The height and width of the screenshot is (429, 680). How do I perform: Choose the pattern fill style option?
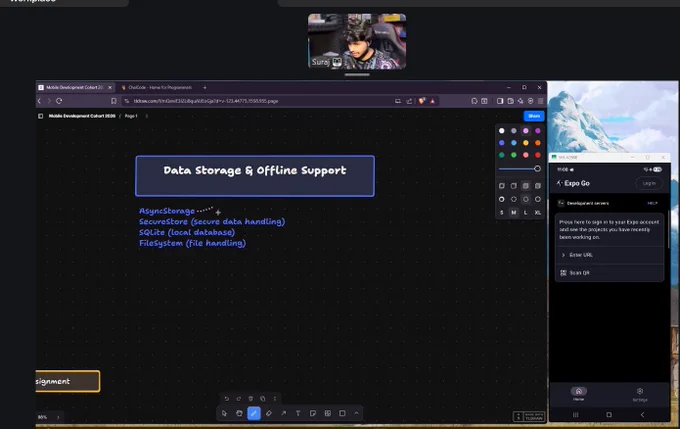click(x=538, y=186)
